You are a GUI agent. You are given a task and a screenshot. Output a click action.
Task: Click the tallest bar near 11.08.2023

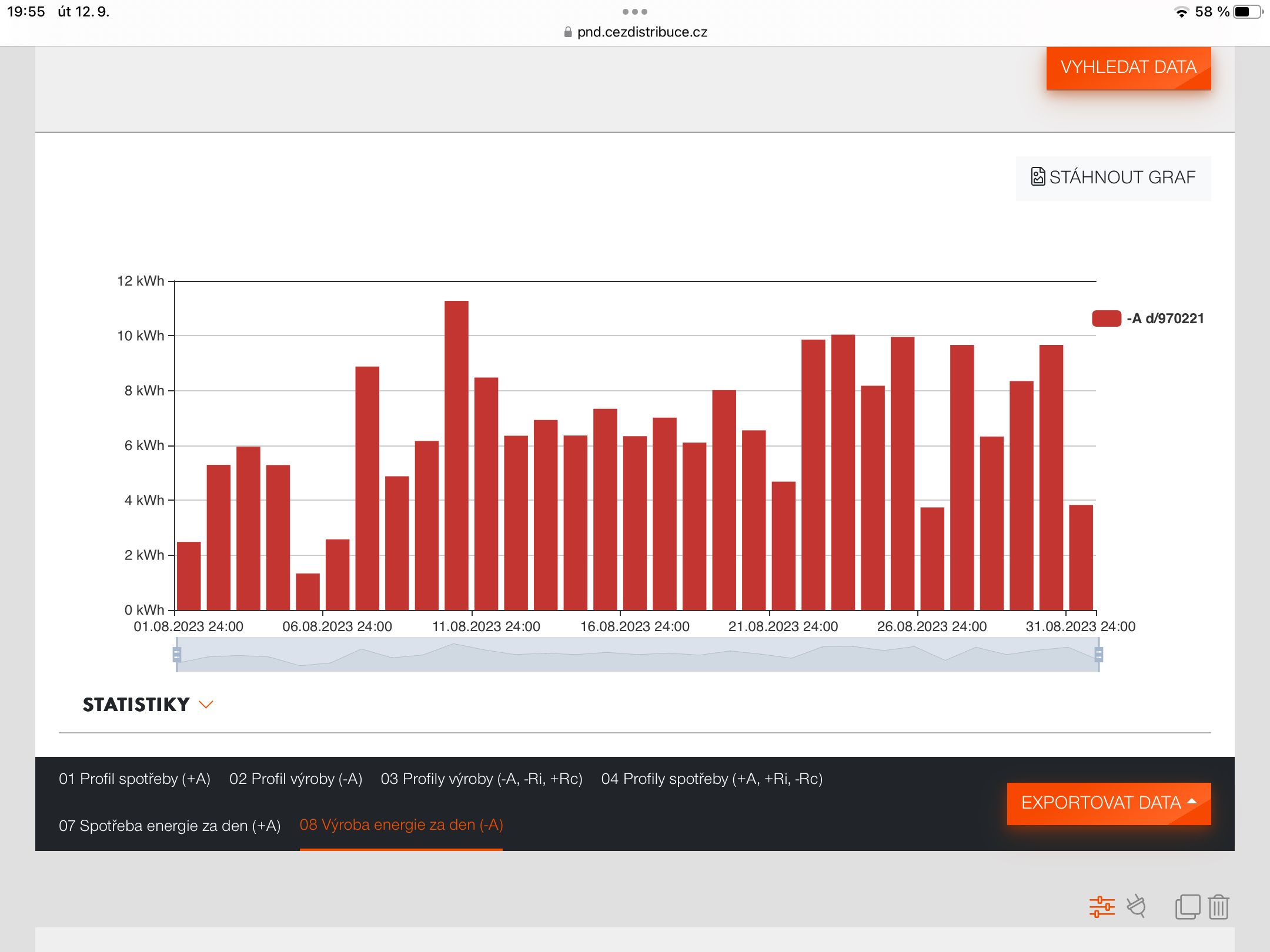pos(456,455)
